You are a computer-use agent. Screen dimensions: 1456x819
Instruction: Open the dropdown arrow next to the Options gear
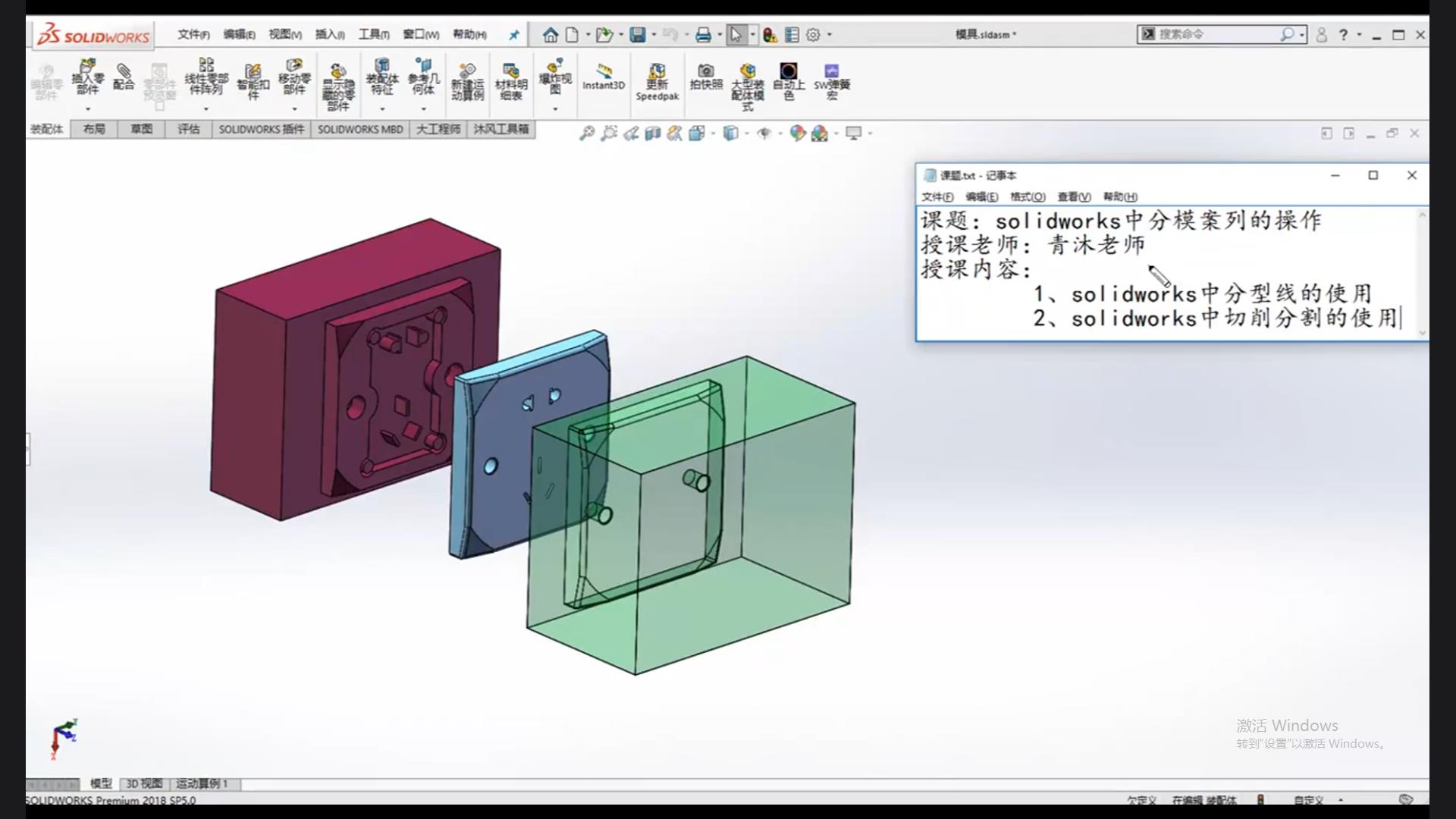829,34
